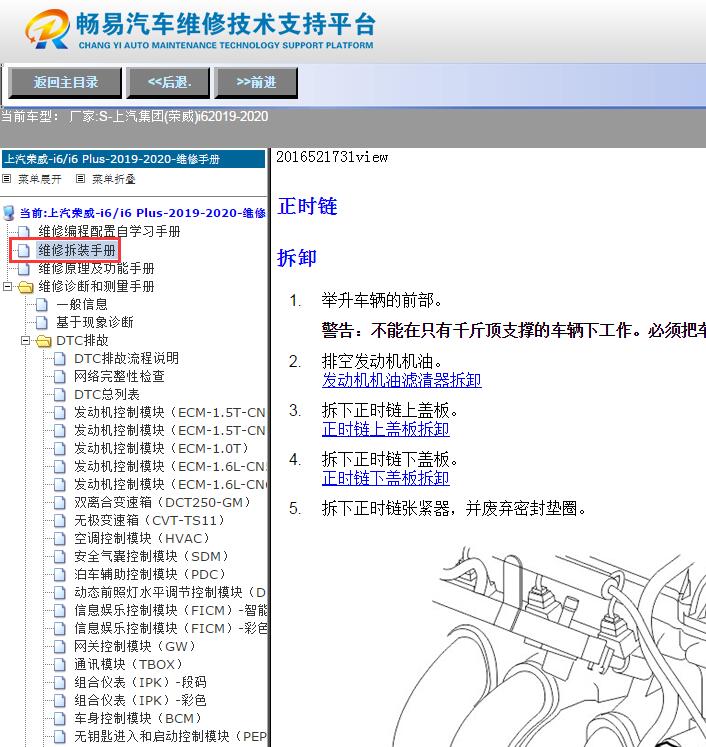Click the page icon of DTC总列表
The width and height of the screenshot is (706, 747).
[60, 394]
